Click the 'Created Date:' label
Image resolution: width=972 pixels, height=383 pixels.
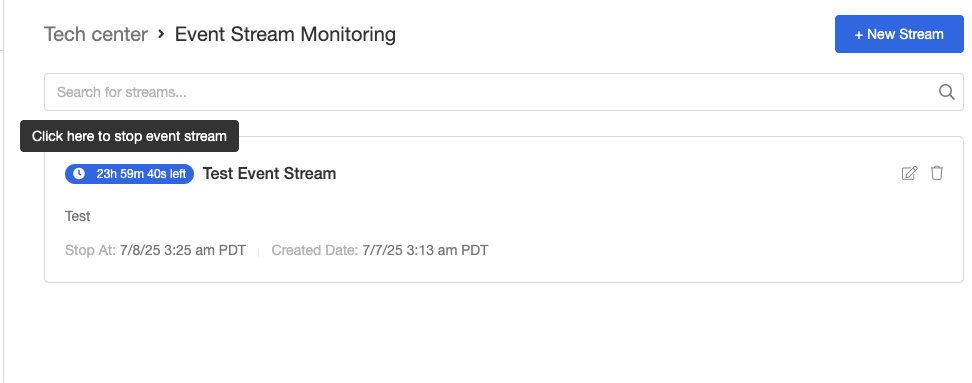[315, 250]
